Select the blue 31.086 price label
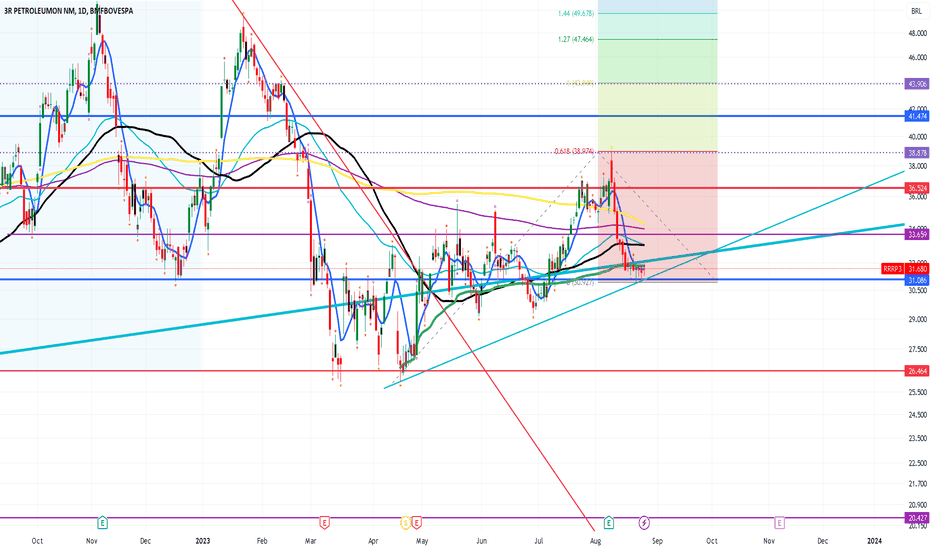The image size is (932, 550). click(916, 279)
